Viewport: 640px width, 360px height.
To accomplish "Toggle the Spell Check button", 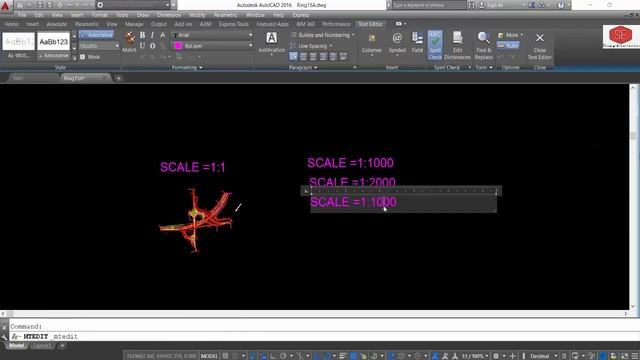I will coord(435,45).
